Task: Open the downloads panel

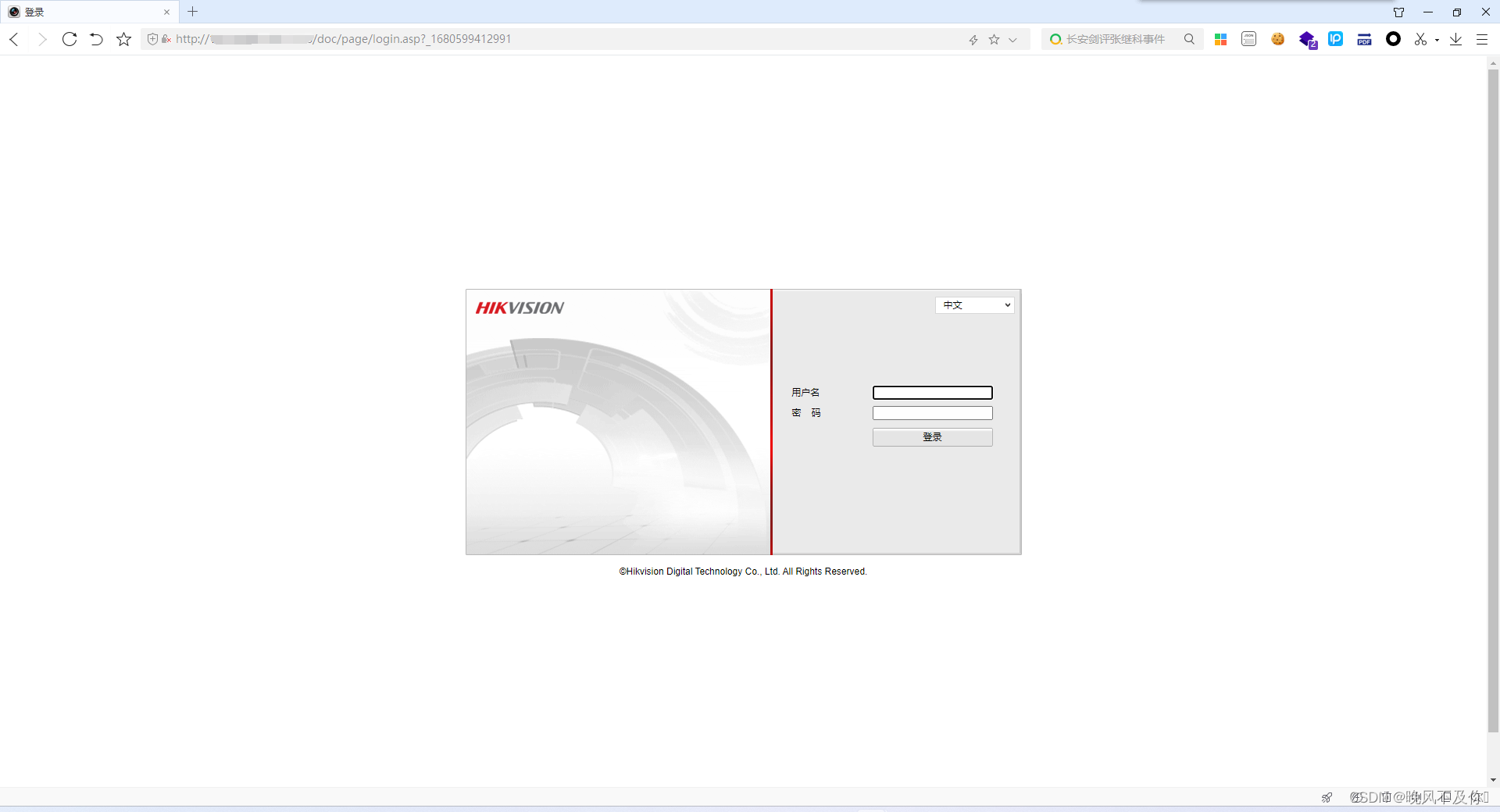Action: click(x=1455, y=39)
